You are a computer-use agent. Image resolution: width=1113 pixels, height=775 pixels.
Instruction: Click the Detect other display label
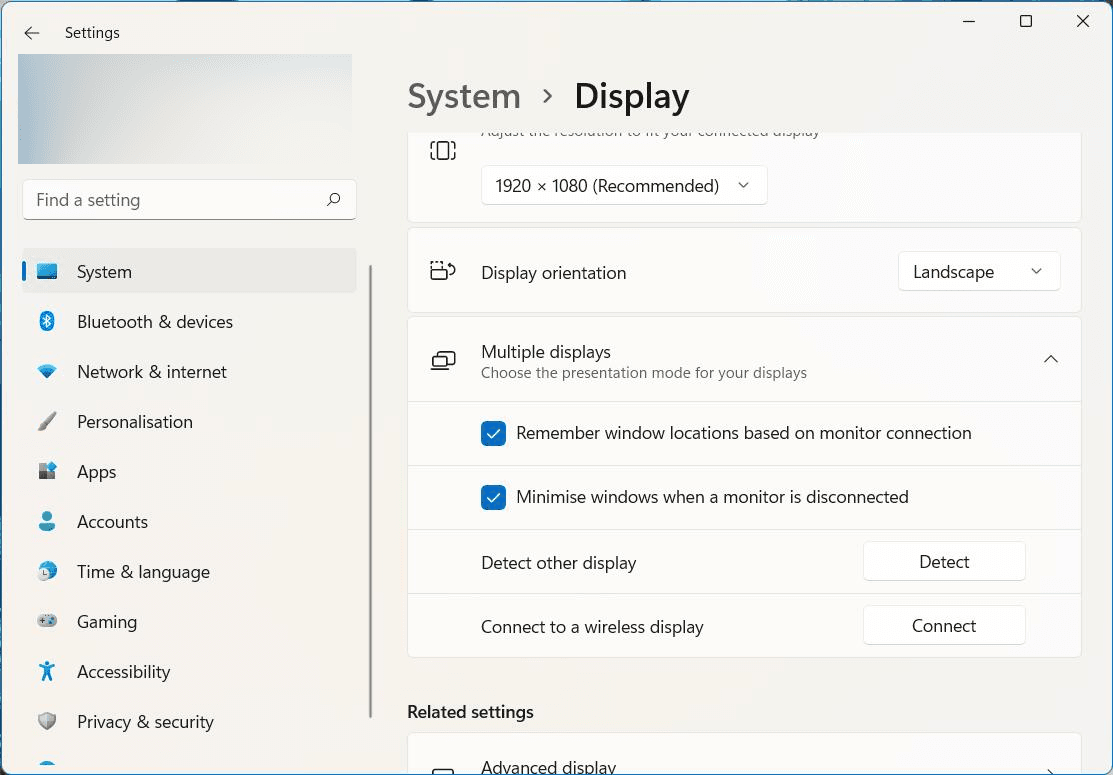pyautogui.click(x=559, y=563)
